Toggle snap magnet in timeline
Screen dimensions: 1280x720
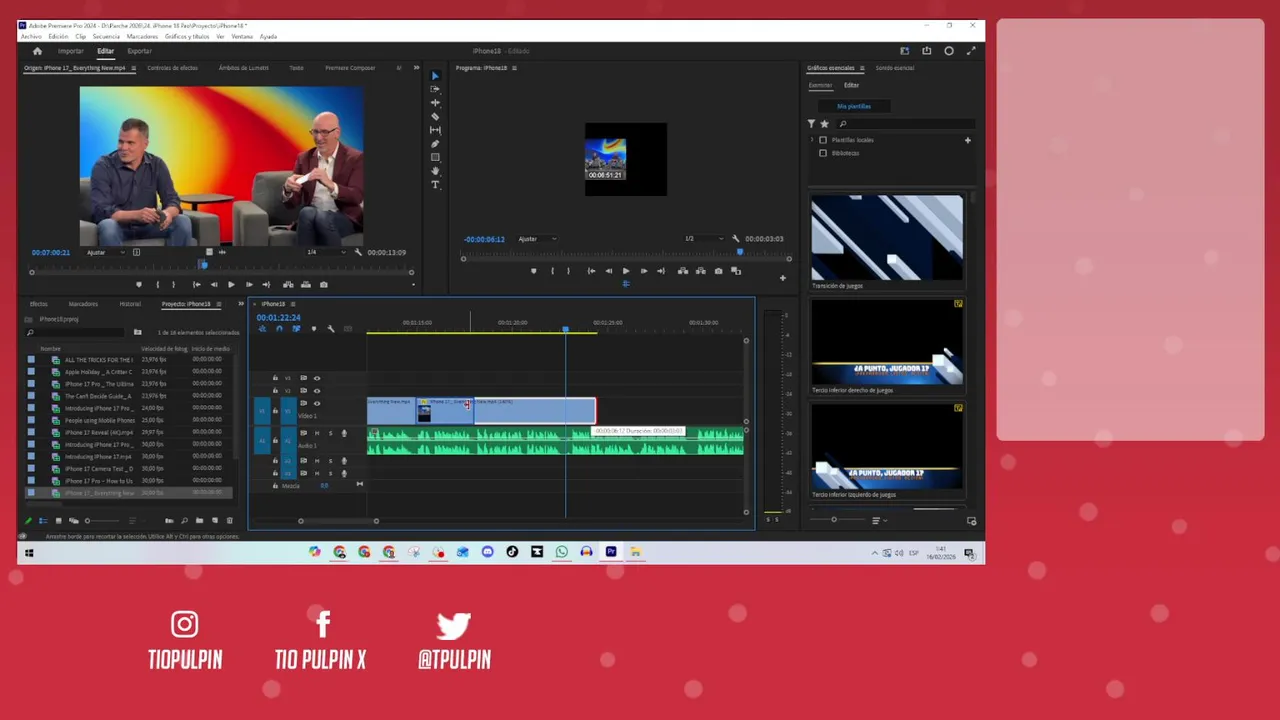279,329
